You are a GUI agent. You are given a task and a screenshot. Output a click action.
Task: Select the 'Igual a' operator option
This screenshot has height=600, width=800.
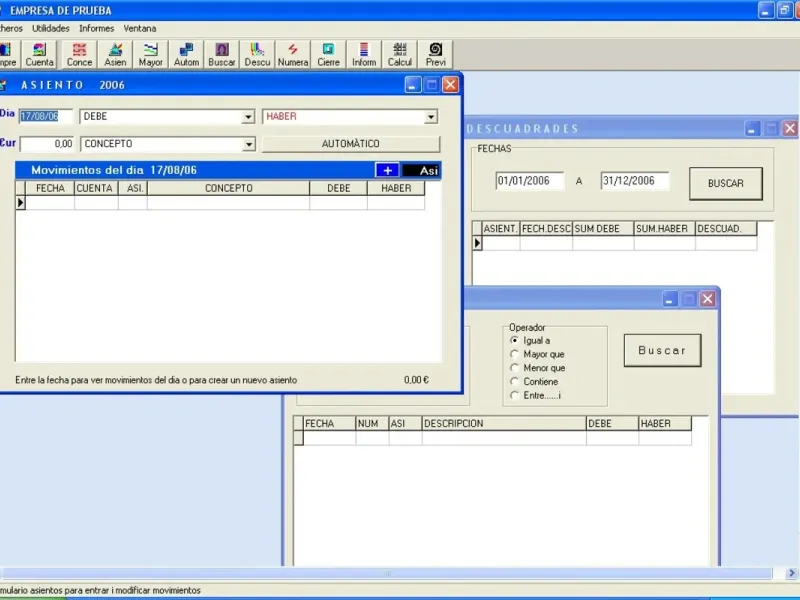click(515, 340)
